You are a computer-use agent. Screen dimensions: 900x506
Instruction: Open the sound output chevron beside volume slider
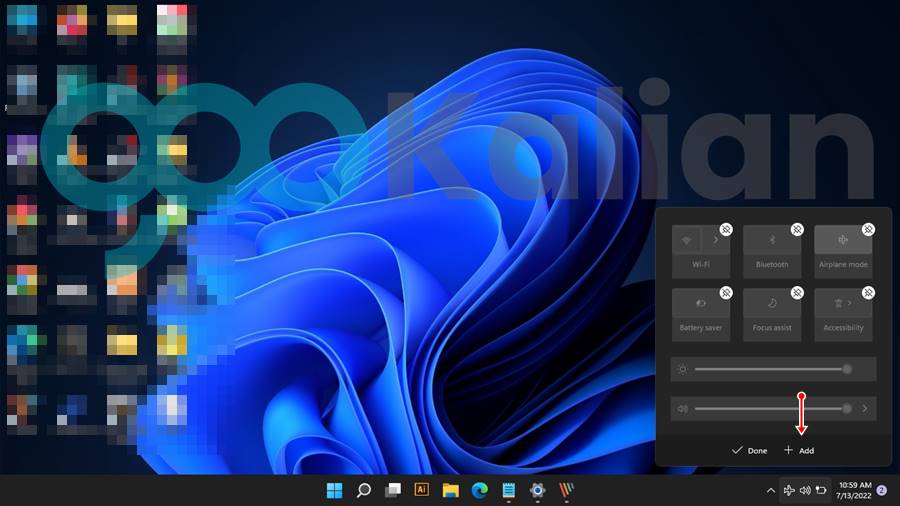[x=864, y=408]
